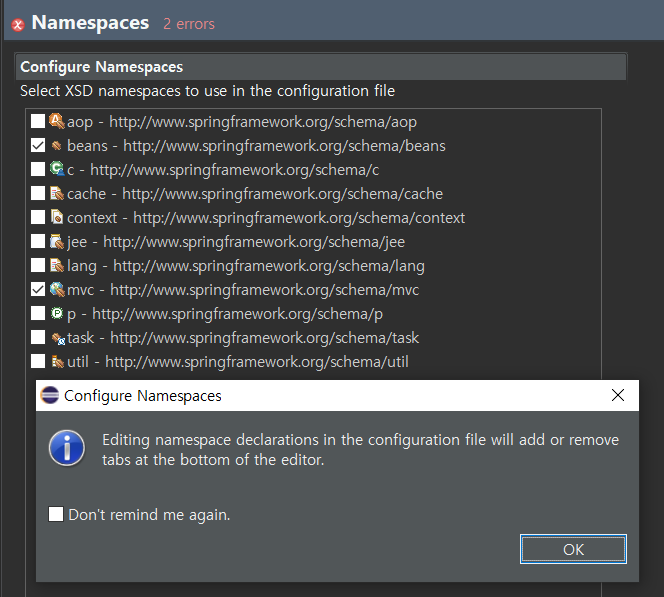
Task: Select the context schema row text
Action: click(x=266, y=218)
